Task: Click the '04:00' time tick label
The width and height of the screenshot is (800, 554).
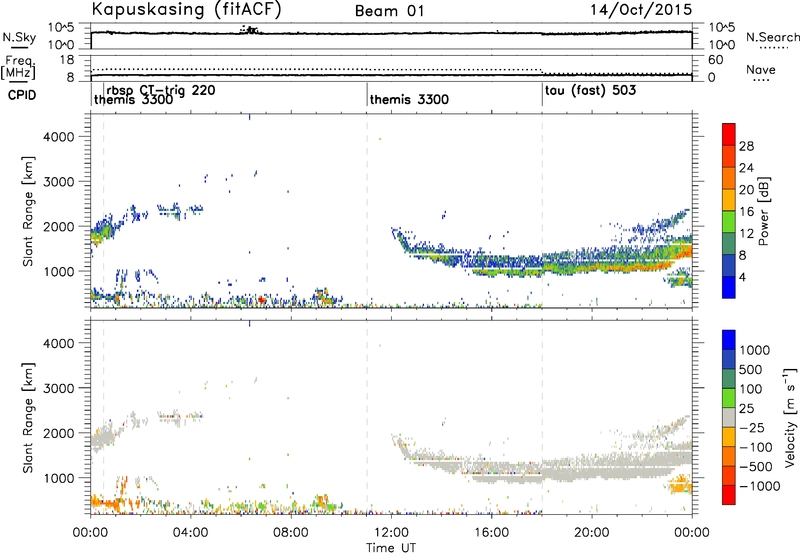Action: tap(190, 533)
